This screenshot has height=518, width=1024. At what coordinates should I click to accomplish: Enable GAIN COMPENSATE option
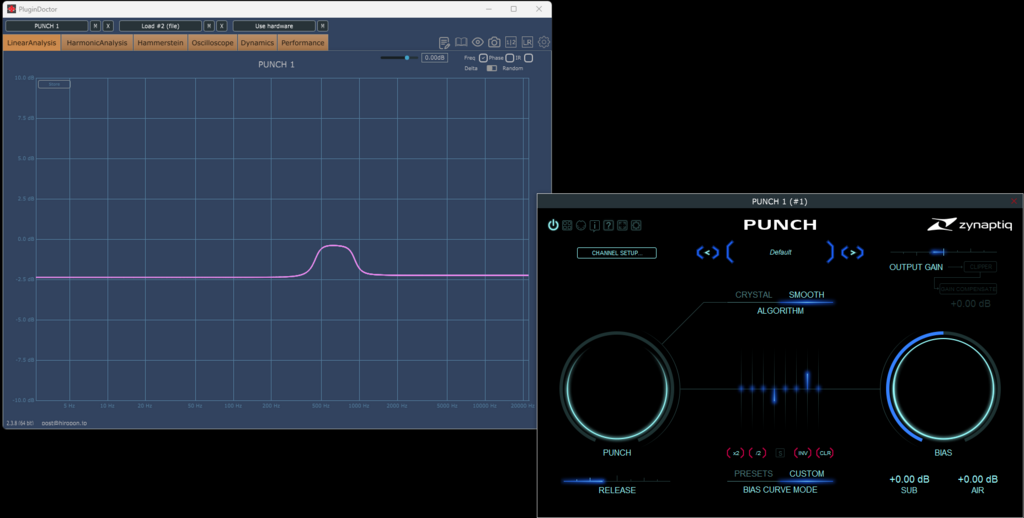[x=968, y=289]
